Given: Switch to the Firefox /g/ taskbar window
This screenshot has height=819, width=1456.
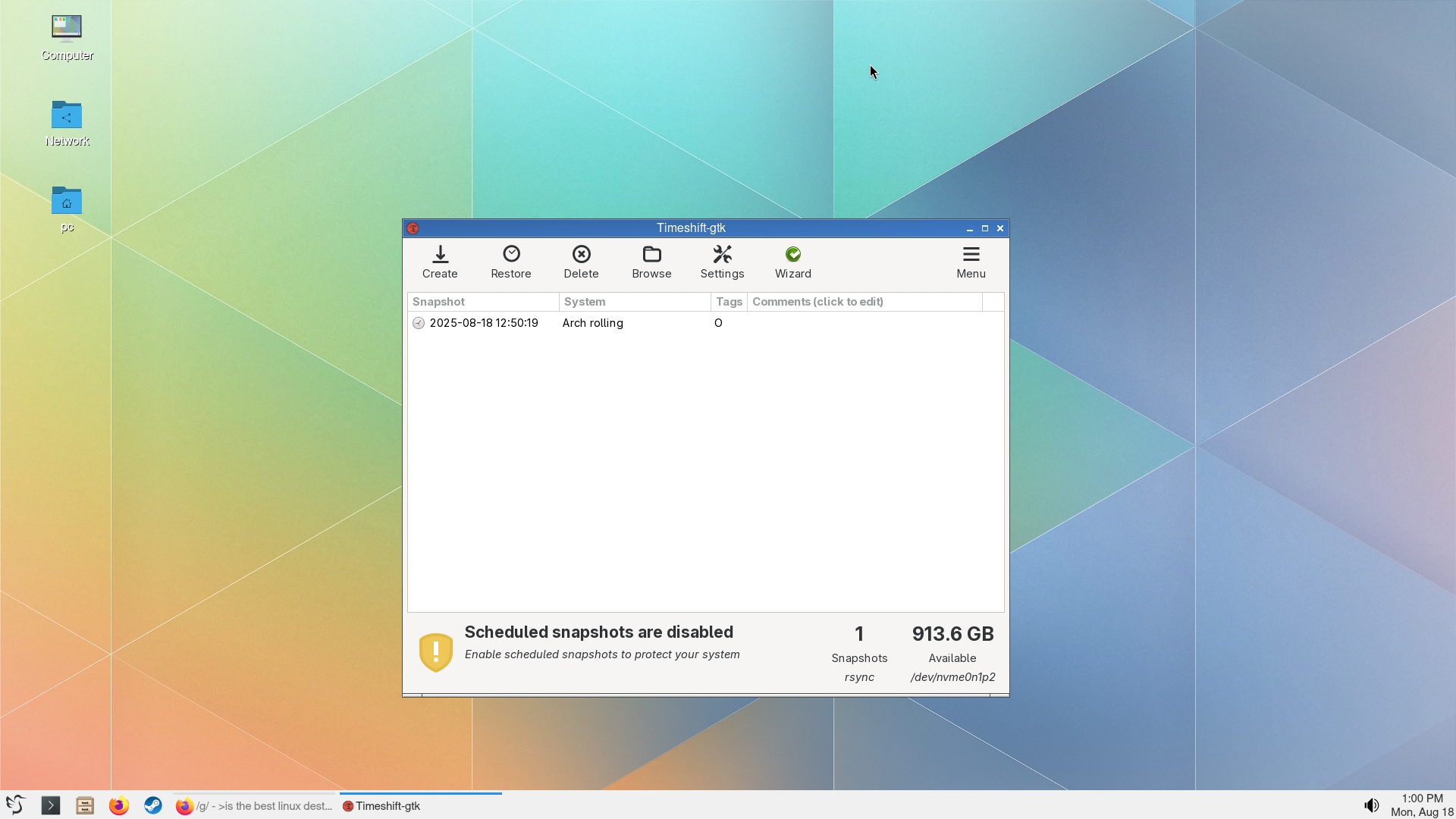Looking at the screenshot, I should (x=254, y=806).
